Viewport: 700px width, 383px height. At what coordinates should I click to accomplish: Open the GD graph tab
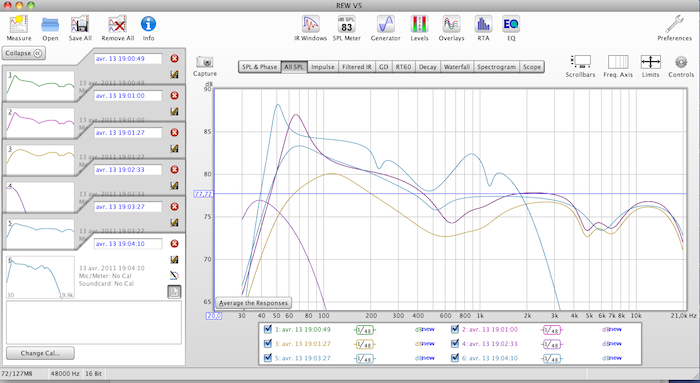[x=383, y=67]
